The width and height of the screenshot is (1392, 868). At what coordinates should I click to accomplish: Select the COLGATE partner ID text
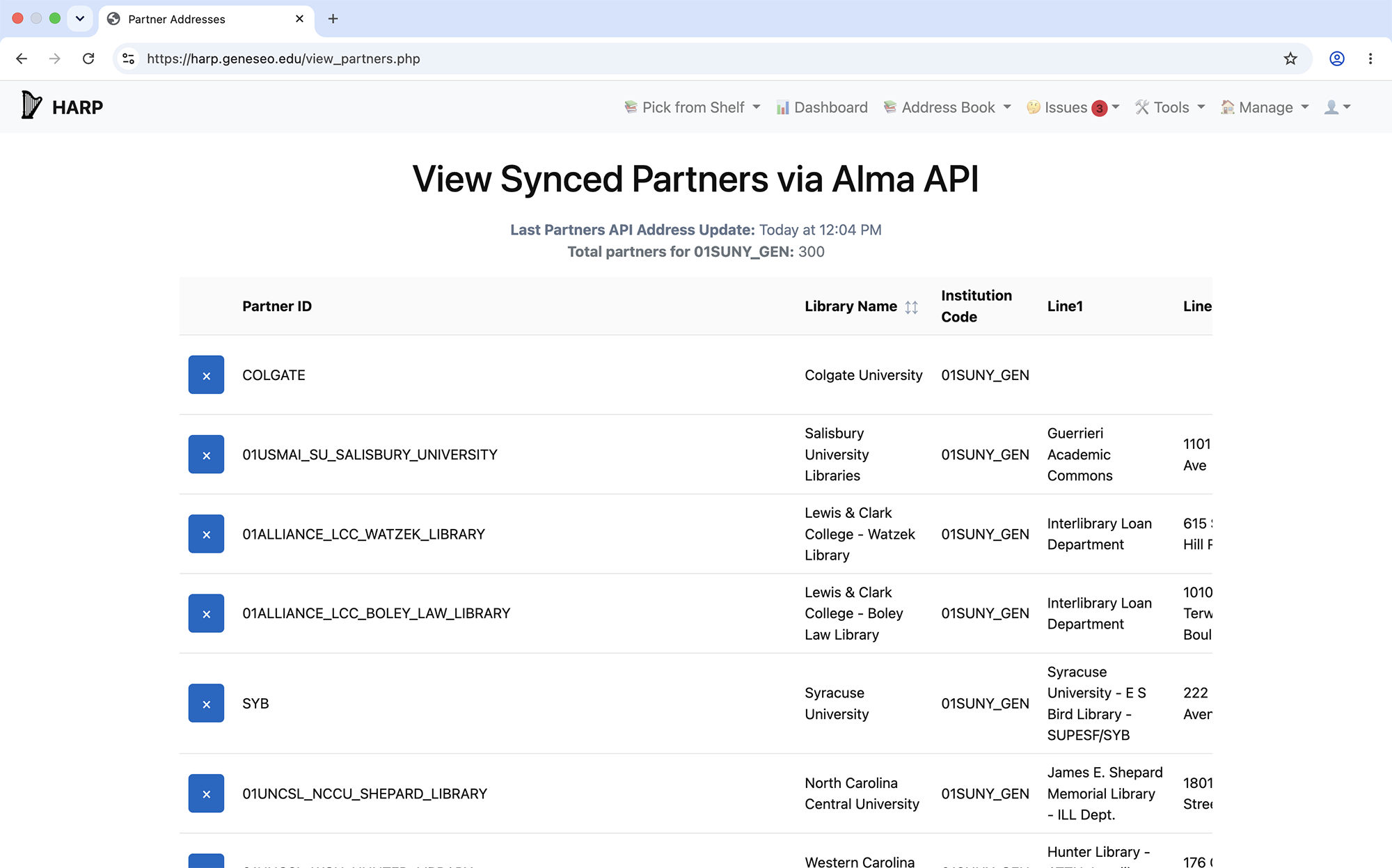click(x=274, y=375)
